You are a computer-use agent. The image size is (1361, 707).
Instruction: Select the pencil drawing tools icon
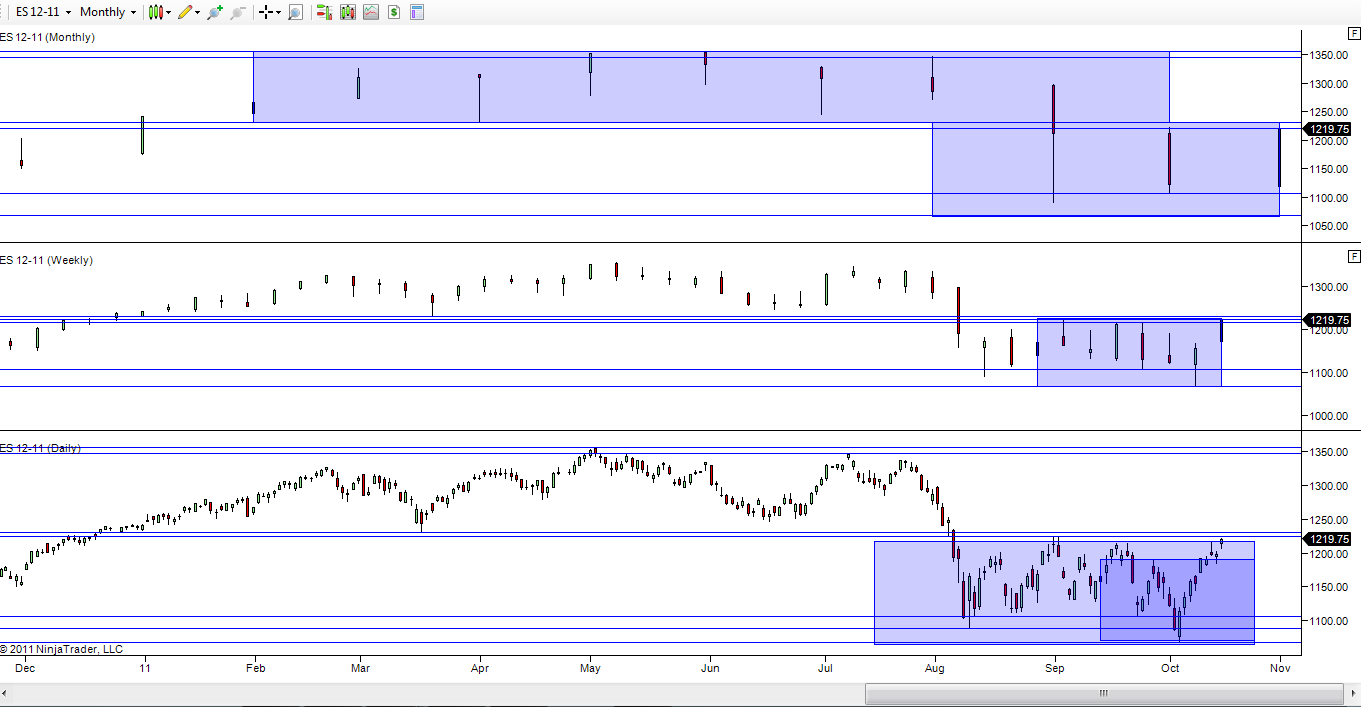pyautogui.click(x=185, y=12)
